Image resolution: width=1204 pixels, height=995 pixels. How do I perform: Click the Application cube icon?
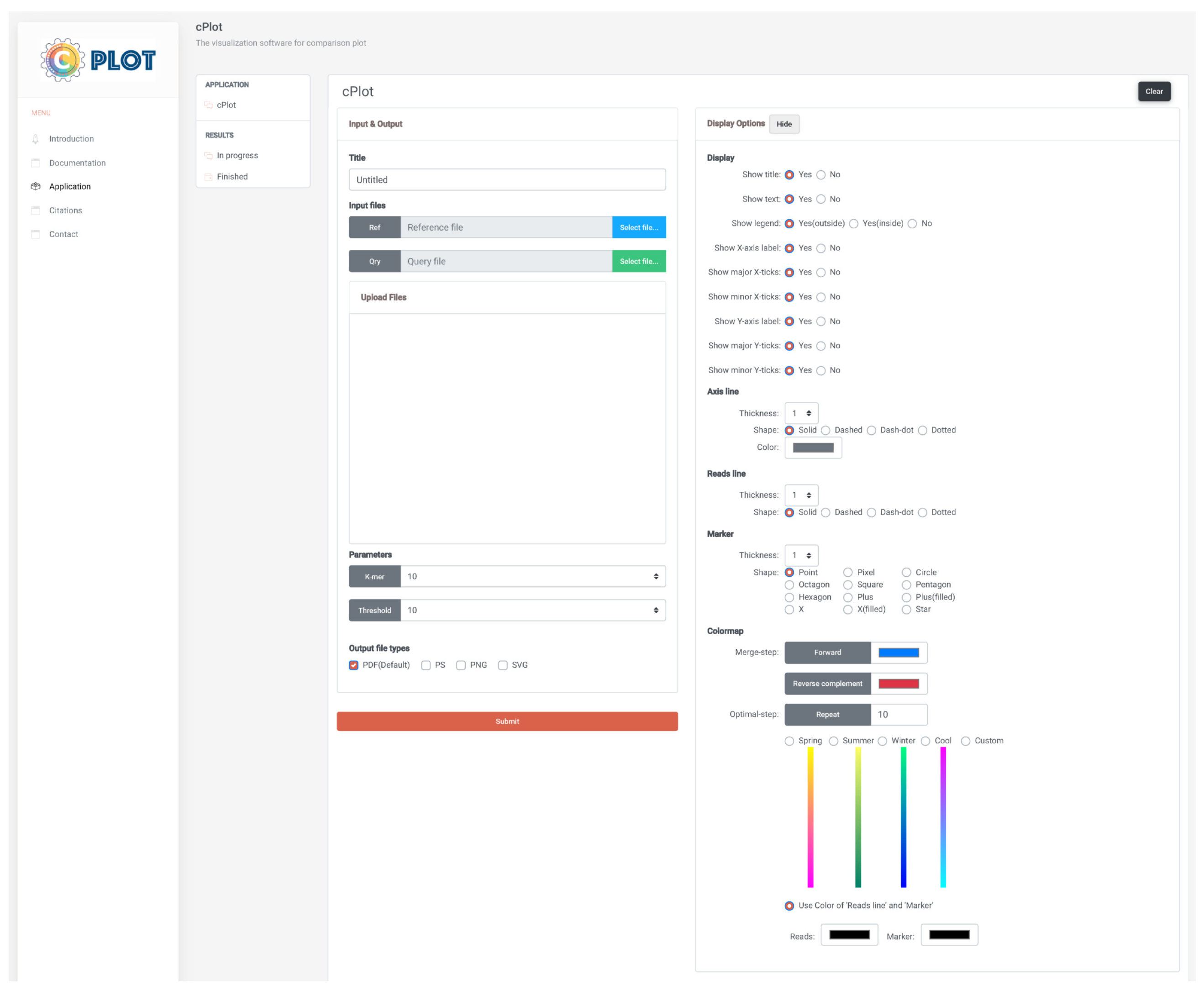click(x=36, y=186)
